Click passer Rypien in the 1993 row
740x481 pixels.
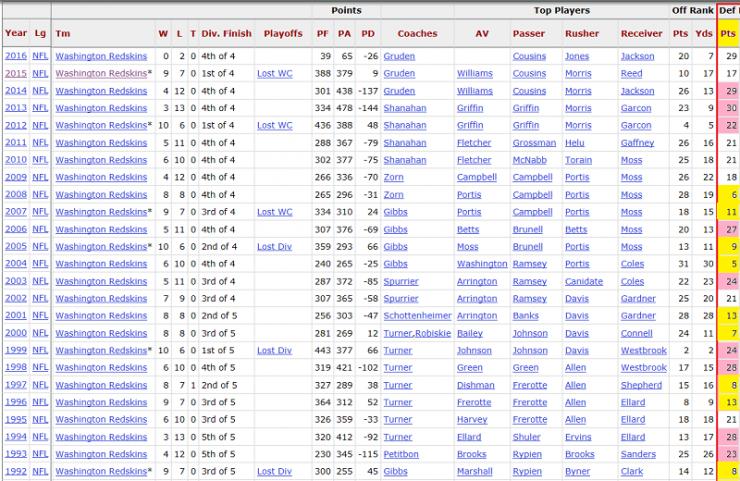click(x=527, y=454)
